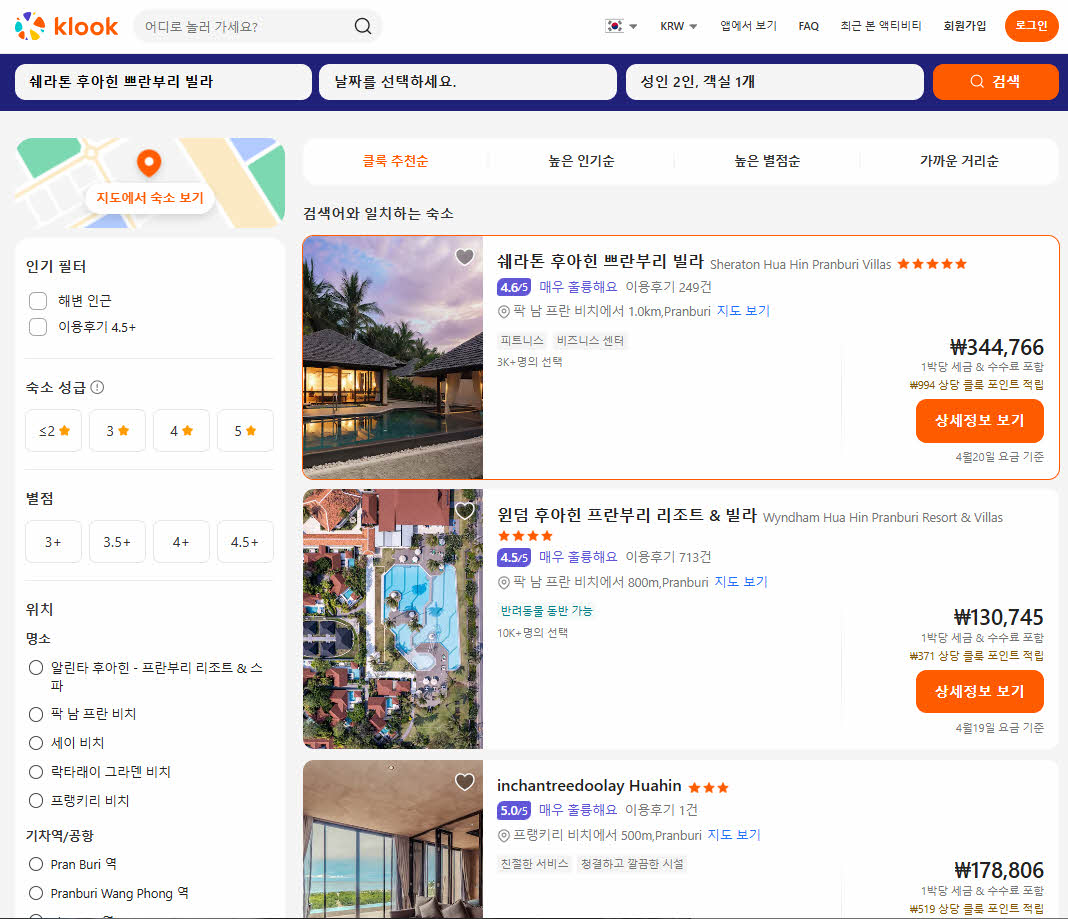Select the 5 star hotel class filter
Screen dimensions: 1068x919
245,431
